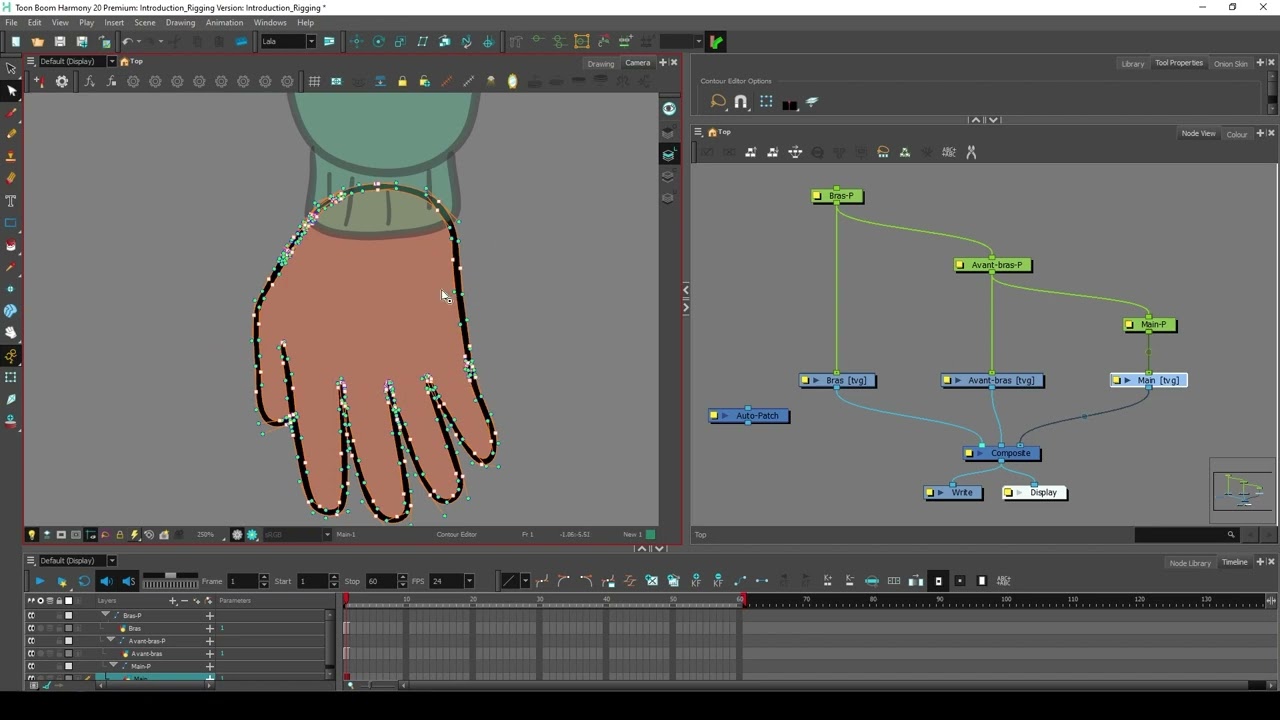Toggle visibility of the Avant-bras-P layer
The image size is (1280, 720).
(31, 641)
